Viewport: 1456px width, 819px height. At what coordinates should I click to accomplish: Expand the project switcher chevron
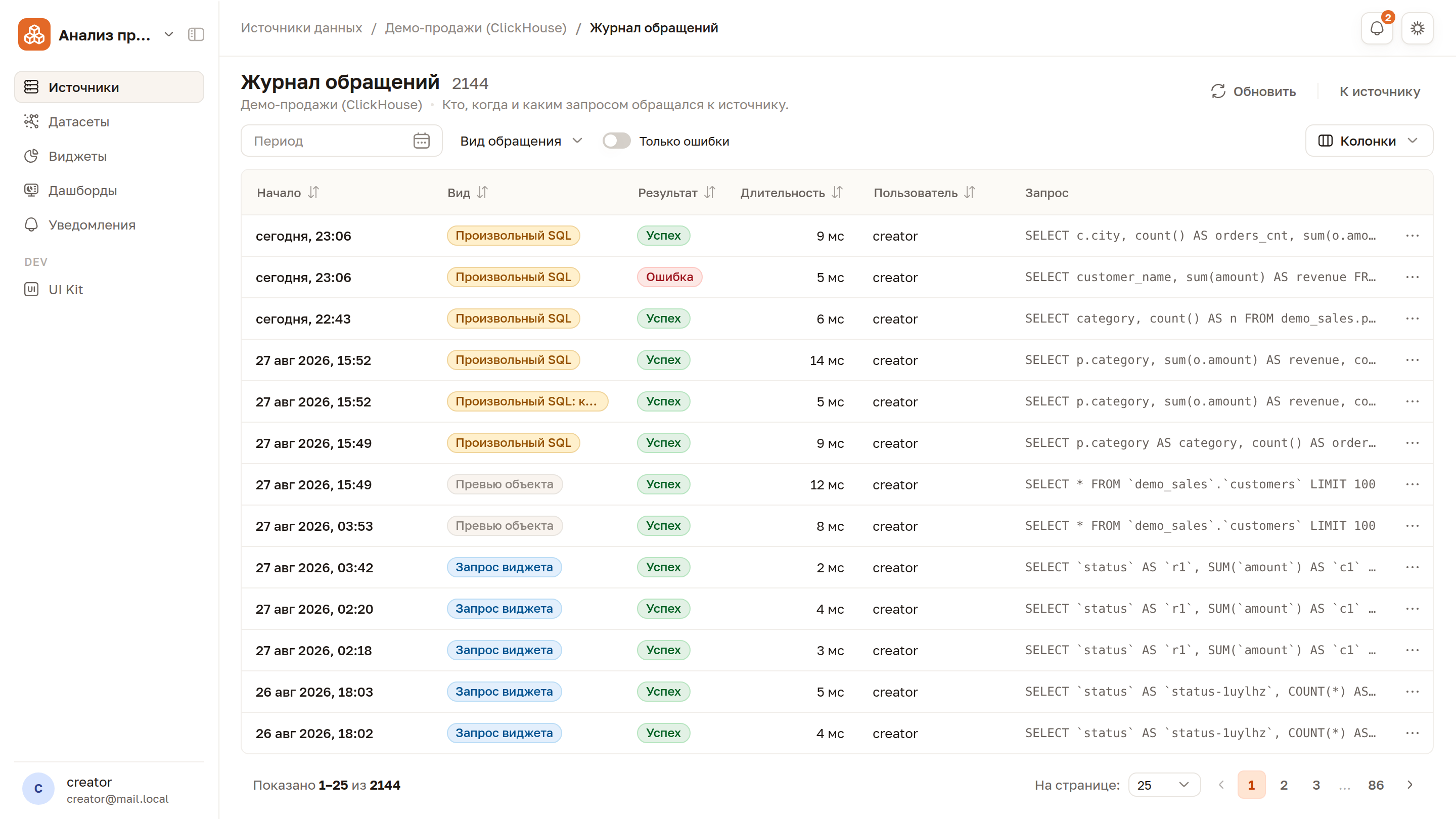point(168,34)
